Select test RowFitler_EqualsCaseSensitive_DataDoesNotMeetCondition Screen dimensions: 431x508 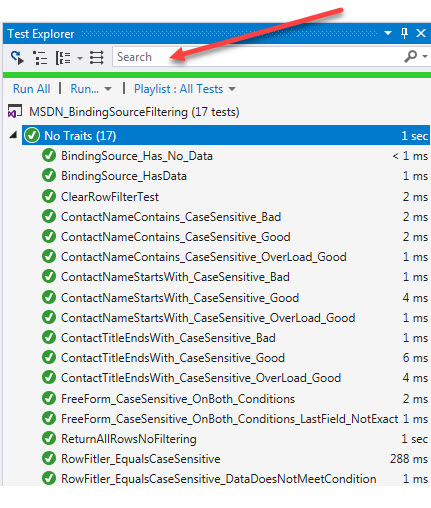tap(219, 479)
